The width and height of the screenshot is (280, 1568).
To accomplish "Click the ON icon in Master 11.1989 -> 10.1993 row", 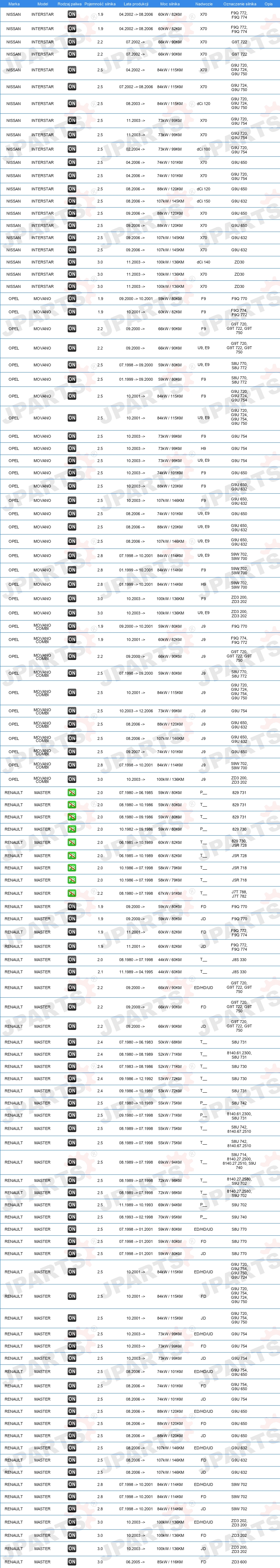I will point(72,1204).
